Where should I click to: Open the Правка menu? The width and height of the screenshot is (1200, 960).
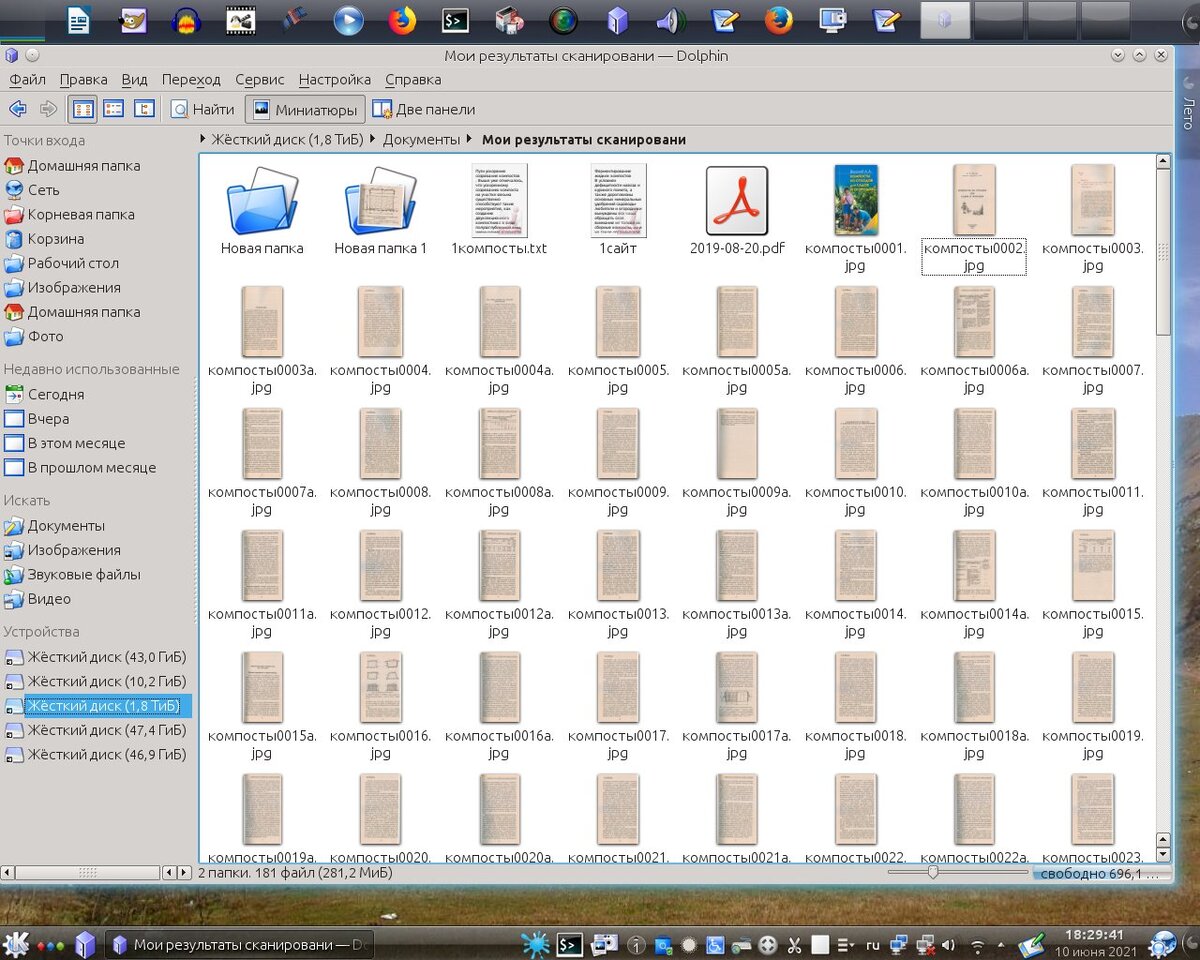pos(84,79)
